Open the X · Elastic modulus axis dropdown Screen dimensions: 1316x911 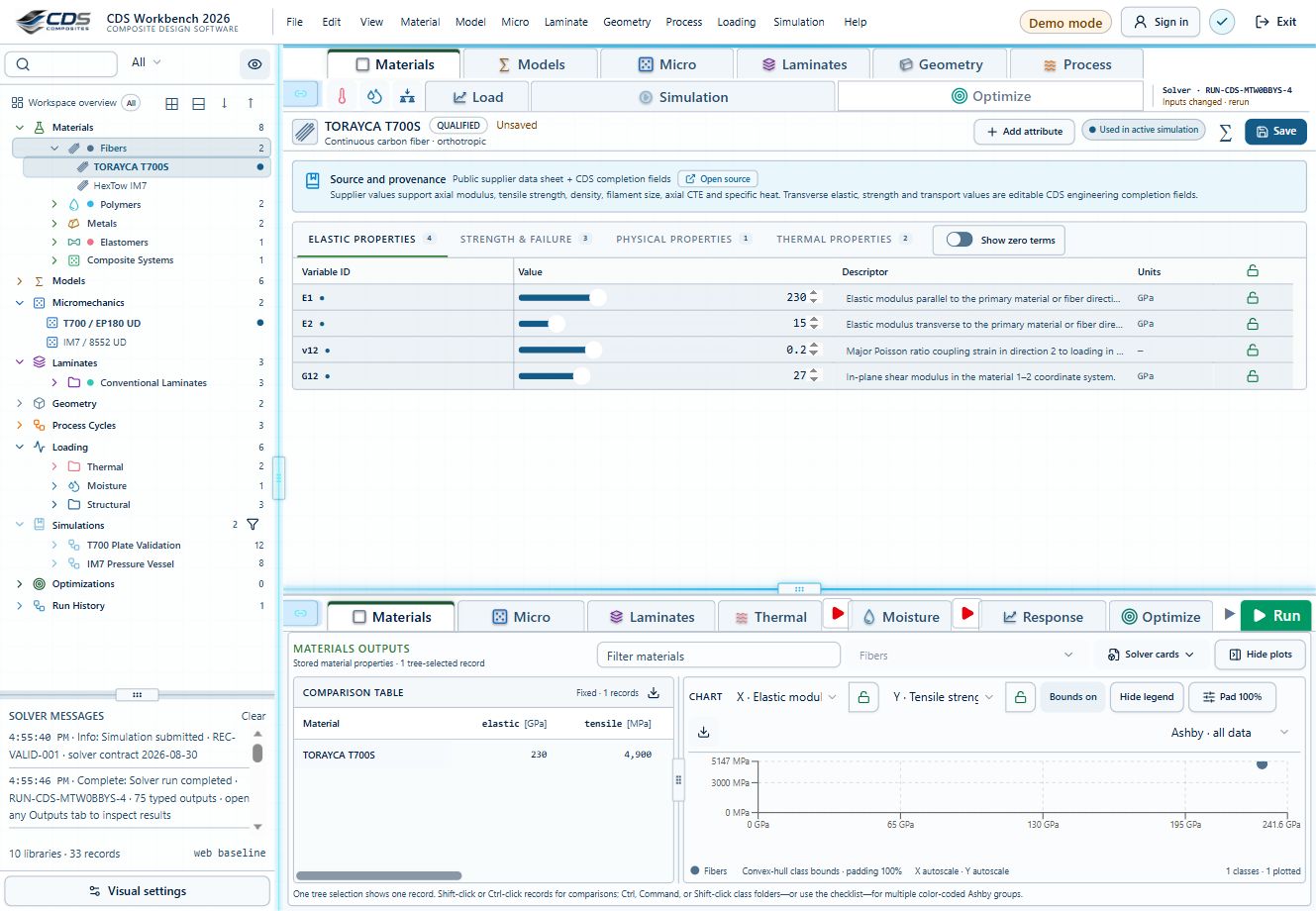pyautogui.click(x=786, y=697)
